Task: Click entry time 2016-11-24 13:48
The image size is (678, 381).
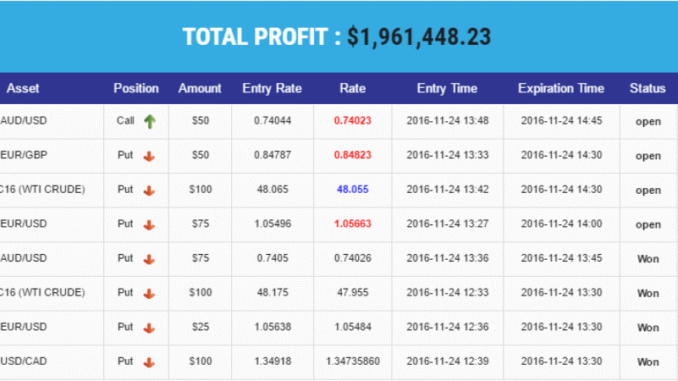Action: point(448,121)
